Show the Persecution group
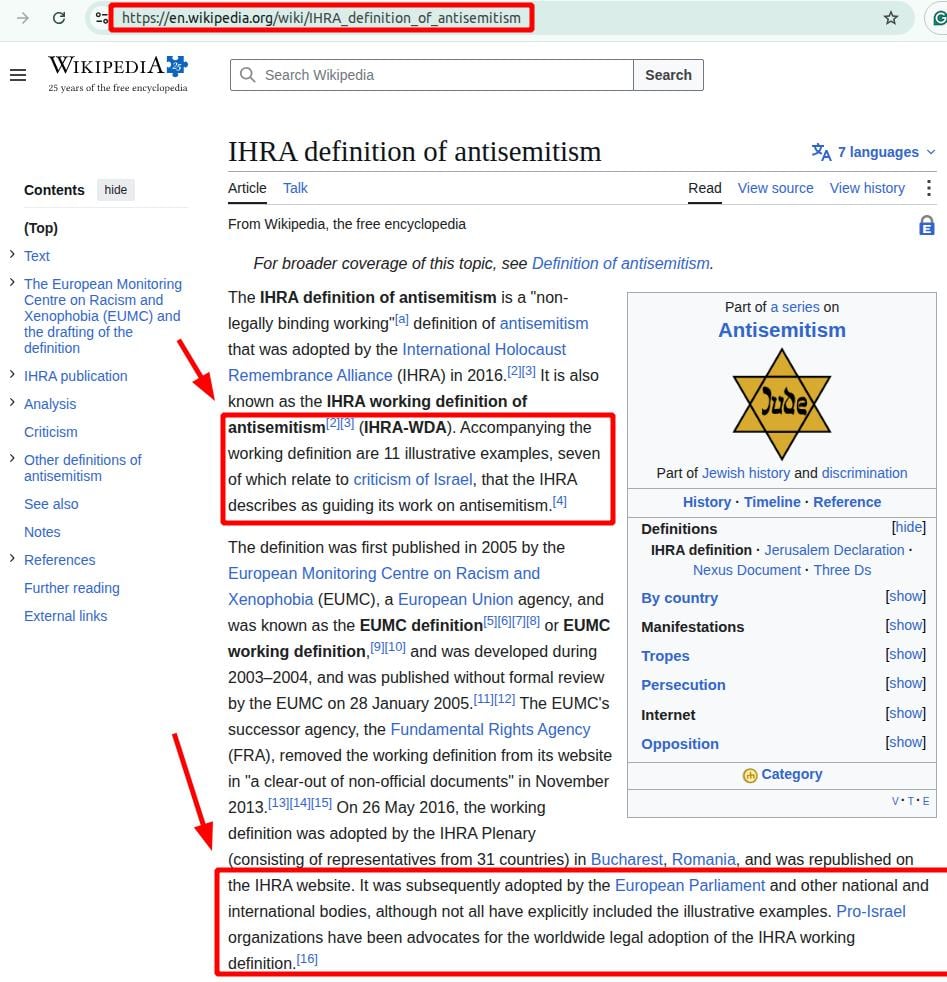The image size is (947, 982). point(906,683)
